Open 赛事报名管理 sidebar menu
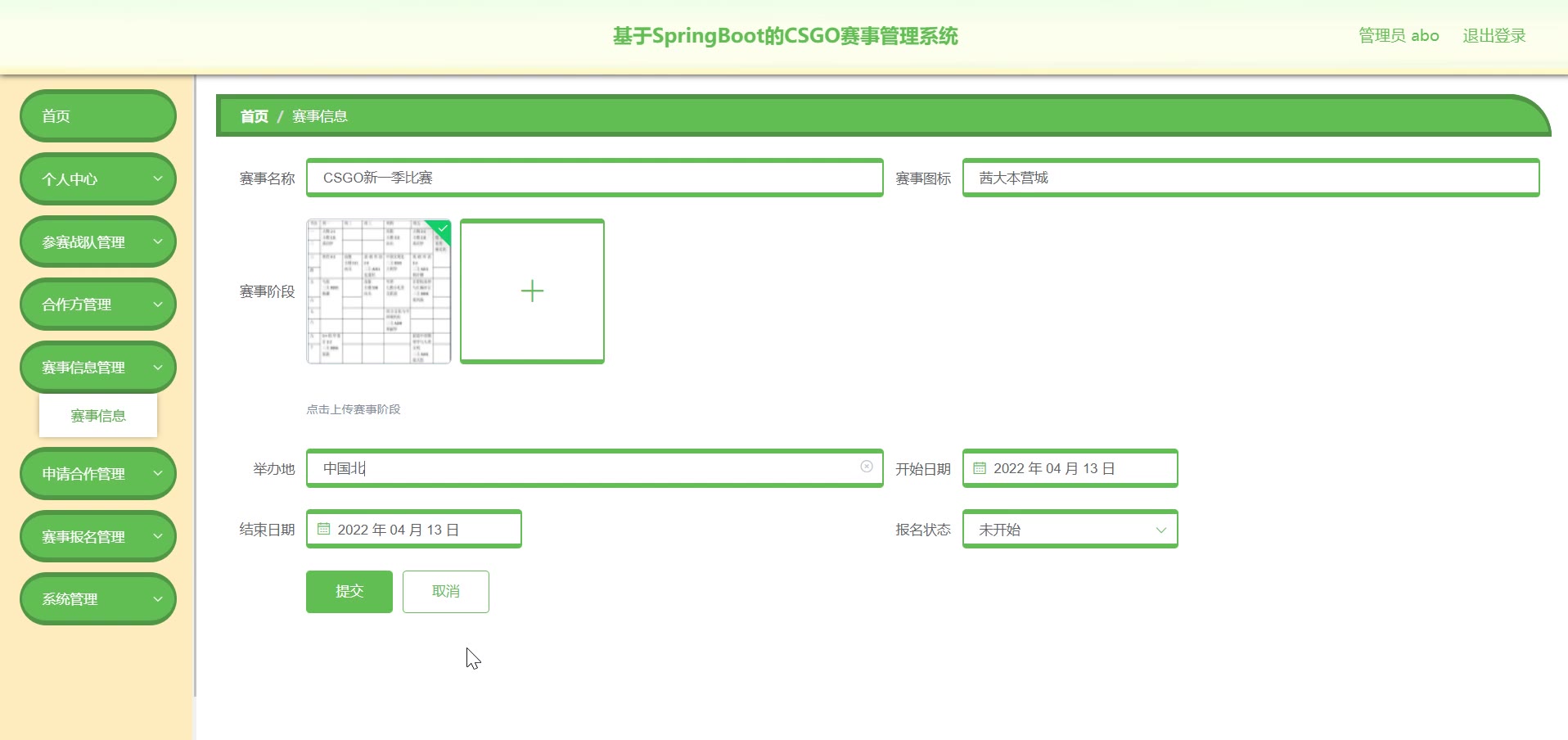The height and width of the screenshot is (740, 1568). 98,536
